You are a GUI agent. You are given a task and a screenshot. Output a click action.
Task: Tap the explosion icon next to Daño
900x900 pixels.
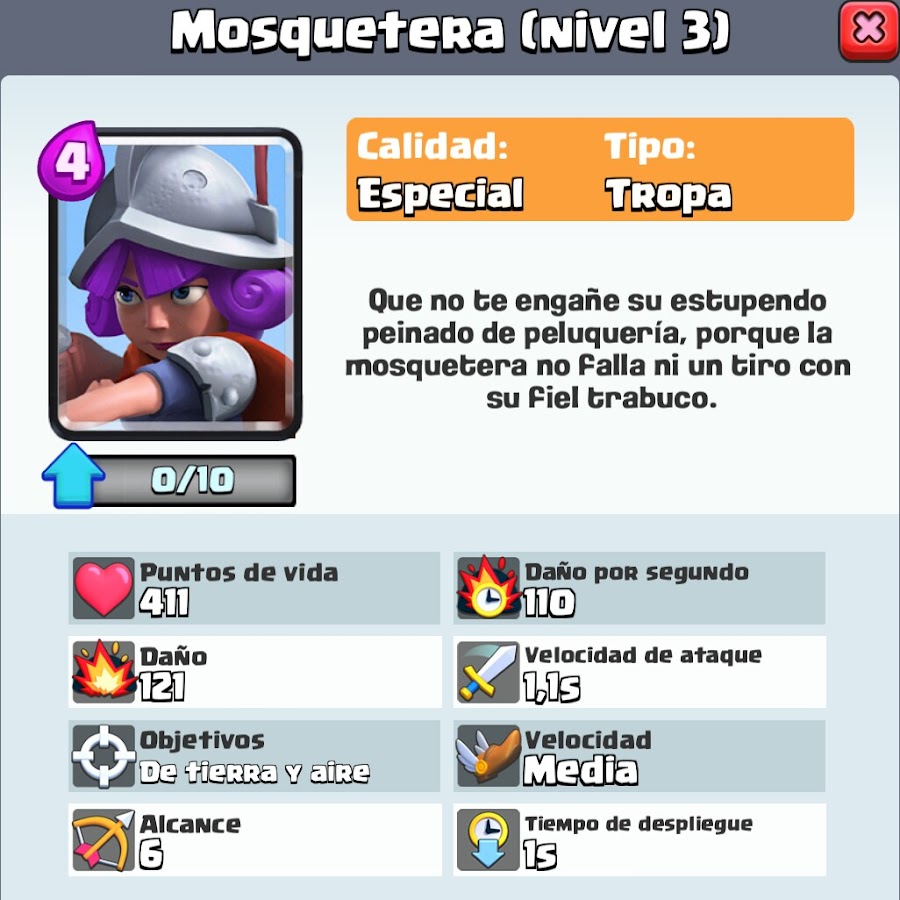coord(104,672)
